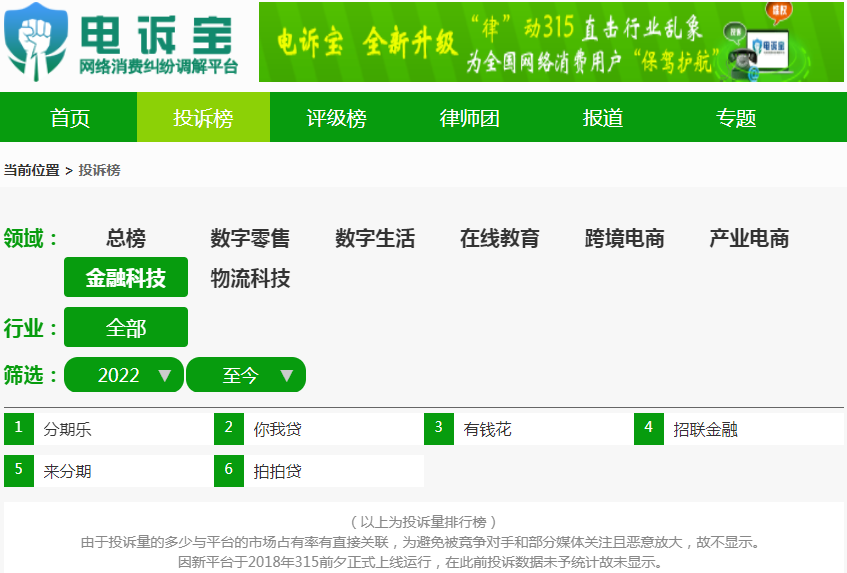Switch to the 报道 nav tab
This screenshot has width=847, height=573.
coord(603,117)
